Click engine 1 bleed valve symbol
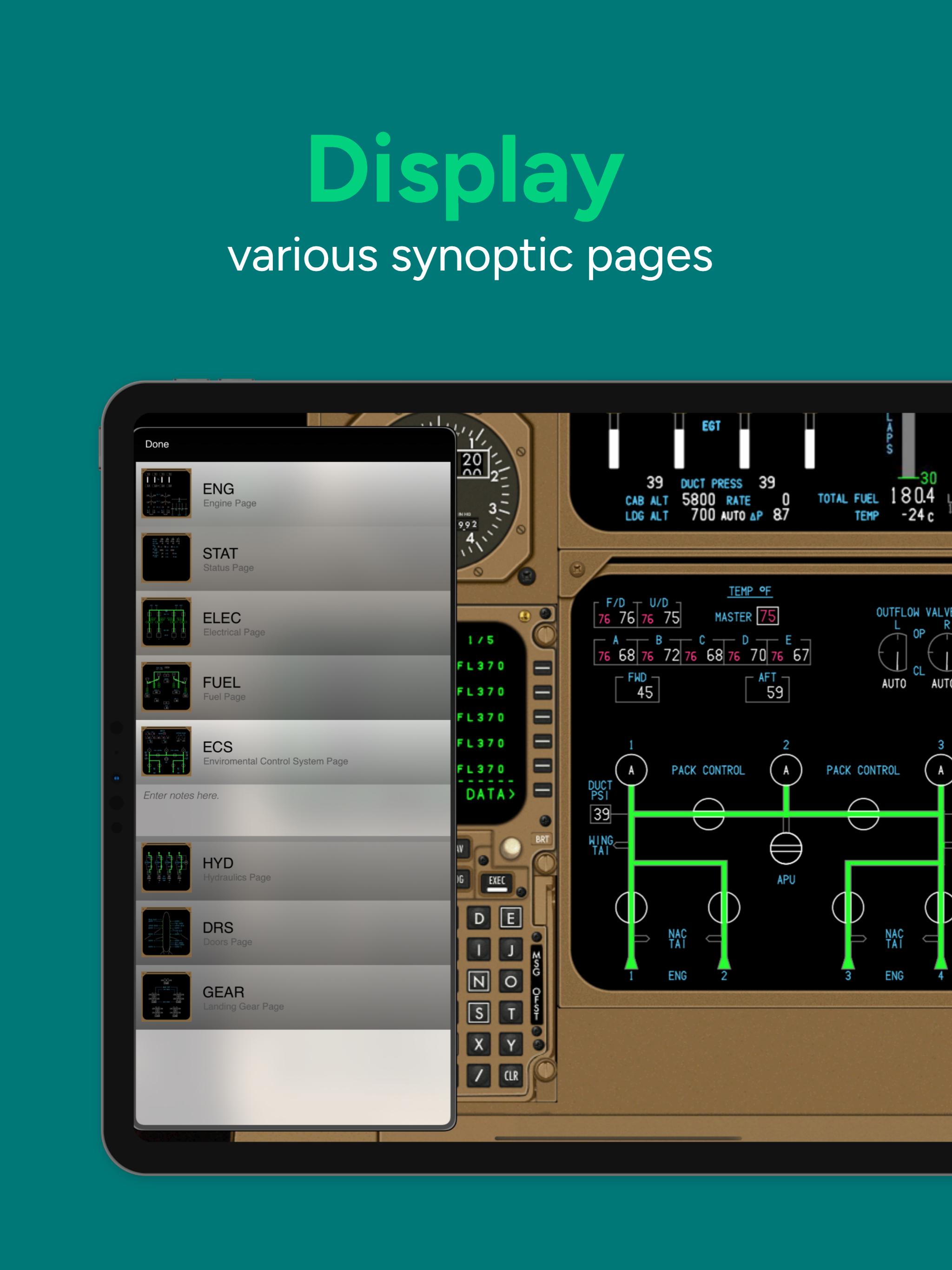This screenshot has width=952, height=1270. pos(631,908)
